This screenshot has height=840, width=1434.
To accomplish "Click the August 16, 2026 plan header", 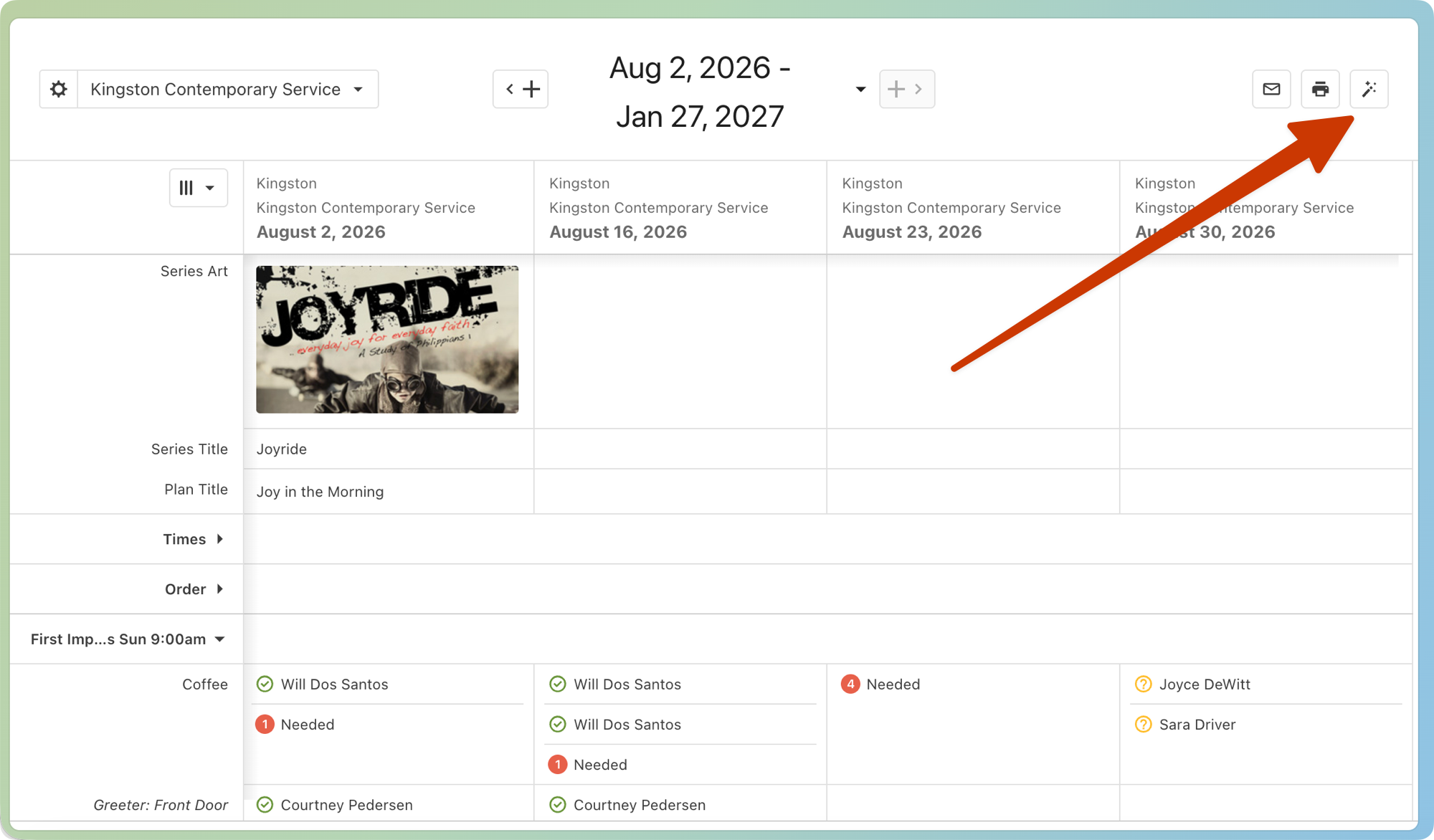I will (x=618, y=232).
